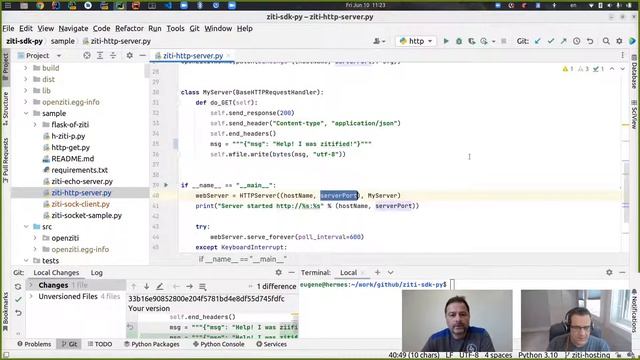Click the run gutter arrow beside main check
Viewport: 640px width, 360px height.
click(x=166, y=185)
